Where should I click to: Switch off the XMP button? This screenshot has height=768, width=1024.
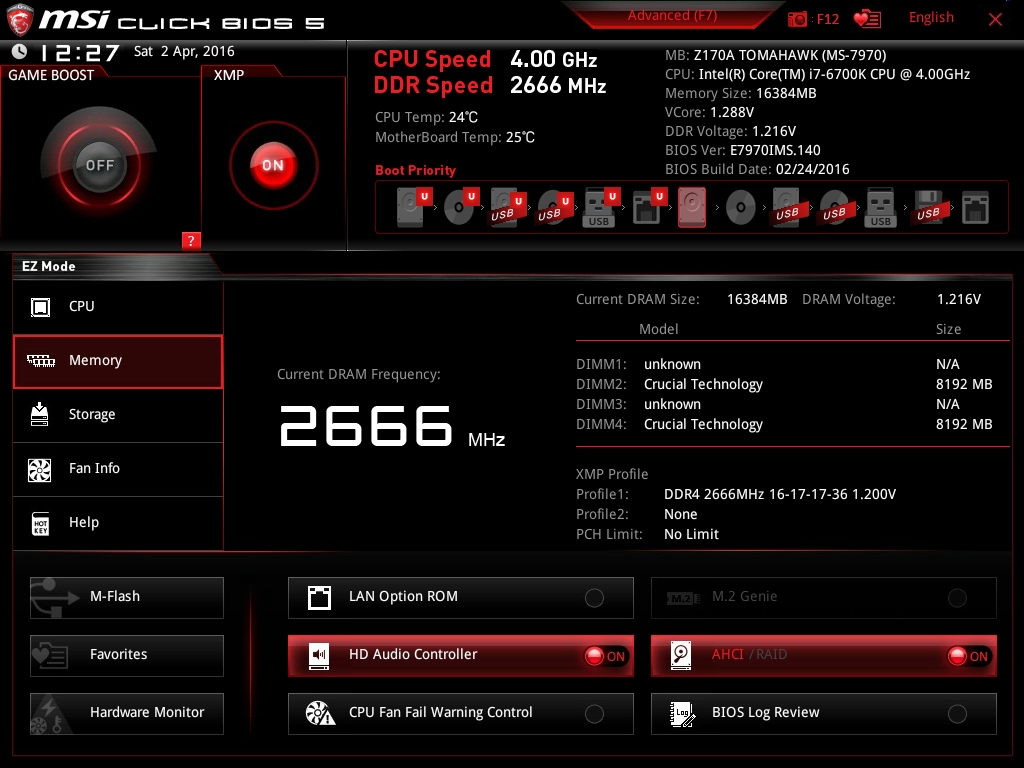point(273,165)
